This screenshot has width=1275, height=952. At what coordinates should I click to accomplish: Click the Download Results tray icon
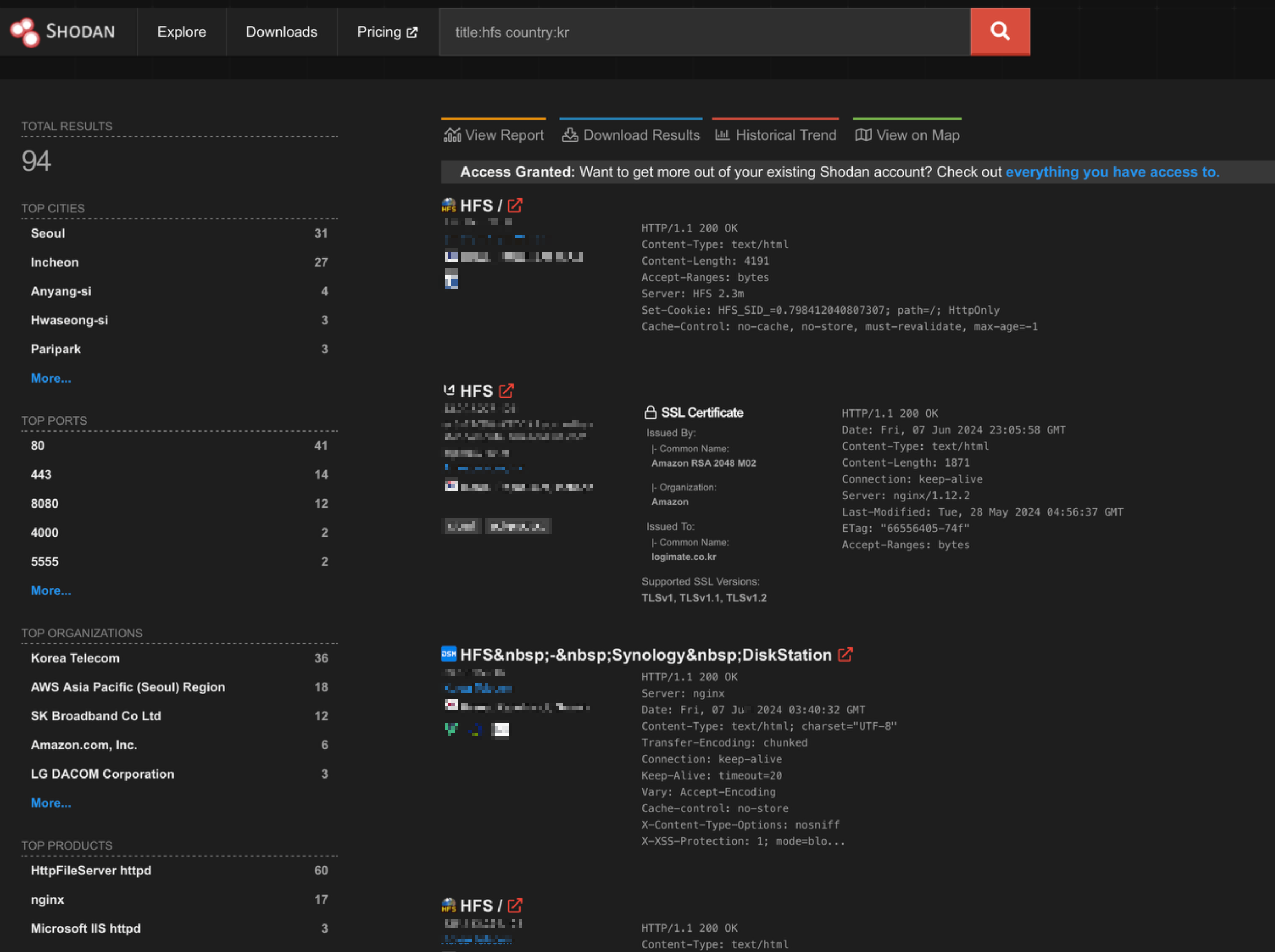(x=570, y=135)
